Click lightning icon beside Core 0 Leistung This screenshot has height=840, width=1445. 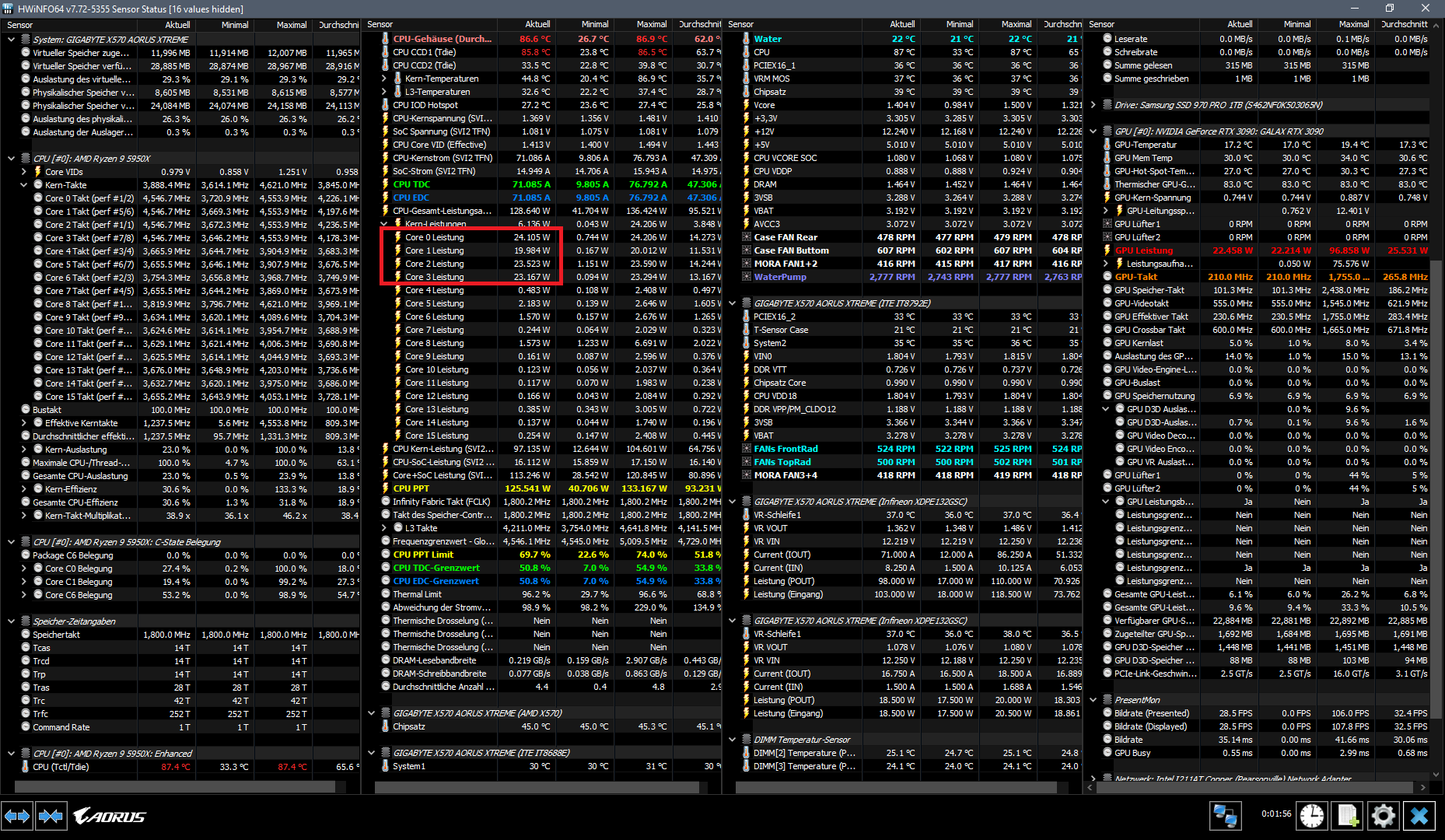[397, 237]
